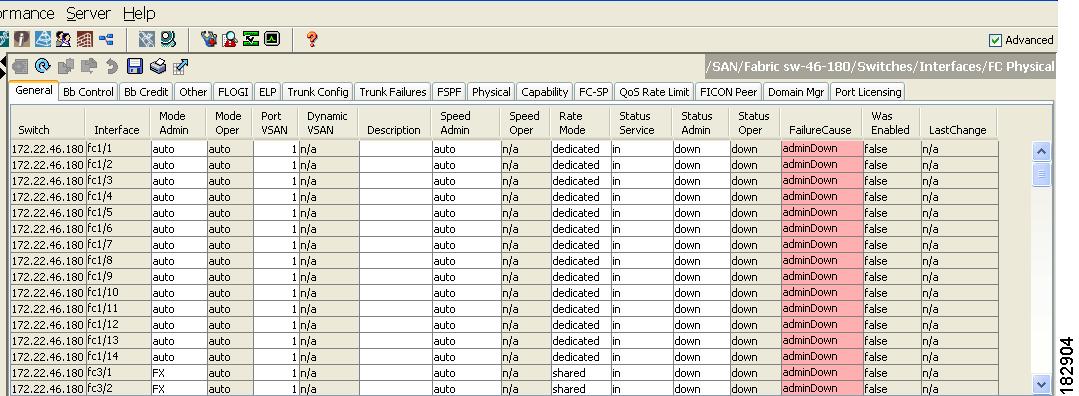Switch to the Bb Credit tab
This screenshot has width=1079, height=396.
(x=146, y=92)
